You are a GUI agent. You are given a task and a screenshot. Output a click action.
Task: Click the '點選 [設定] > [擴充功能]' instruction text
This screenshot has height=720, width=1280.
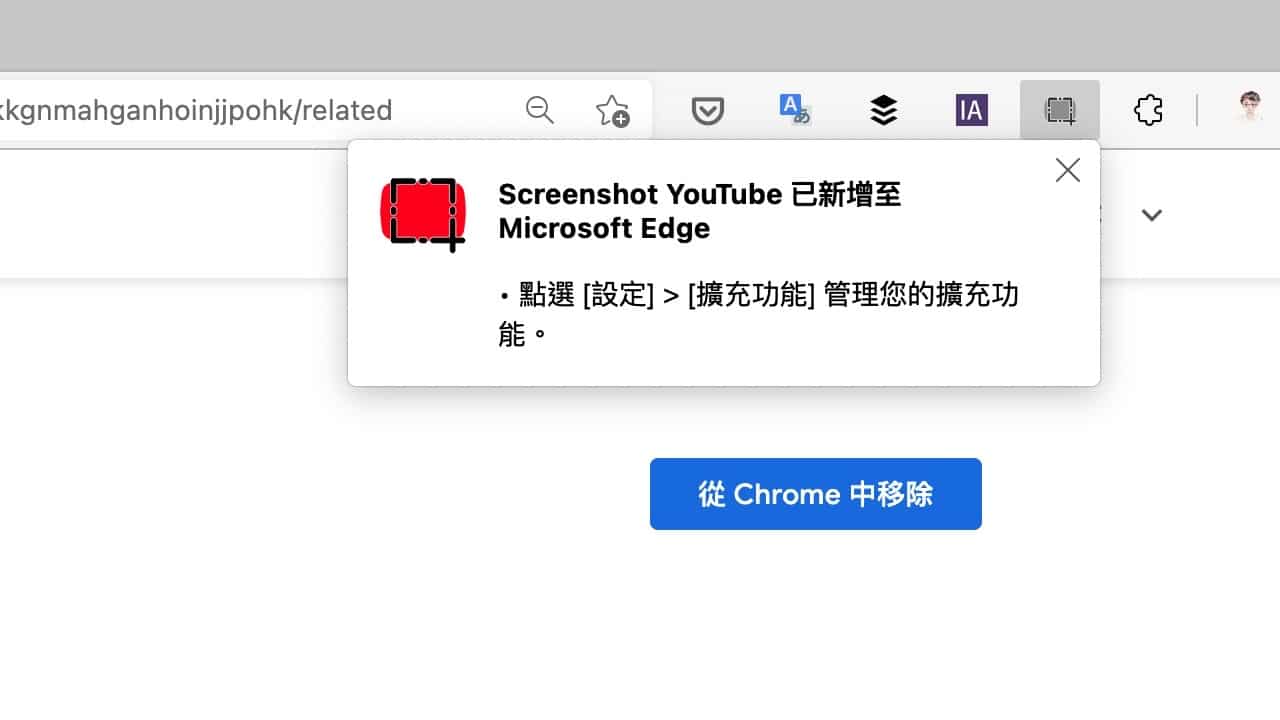758,314
